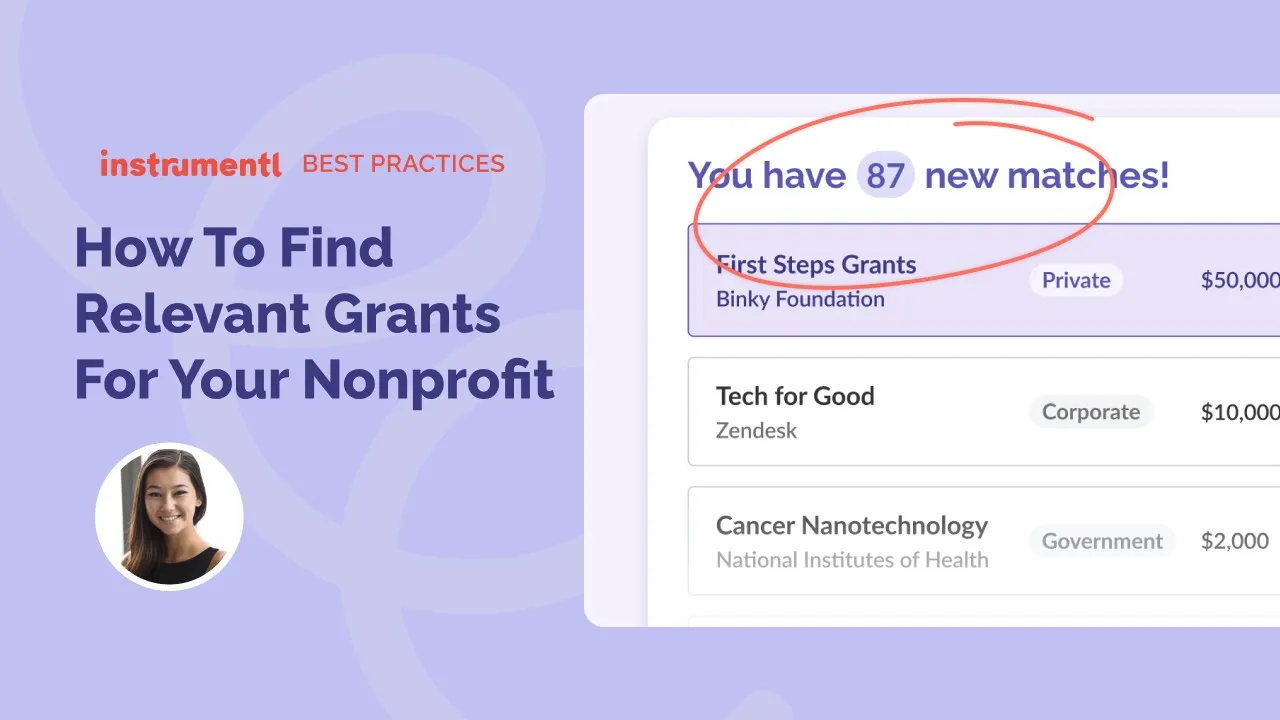Select the Private funder type tag
Screen dimensions: 1280x720
click(x=1076, y=280)
